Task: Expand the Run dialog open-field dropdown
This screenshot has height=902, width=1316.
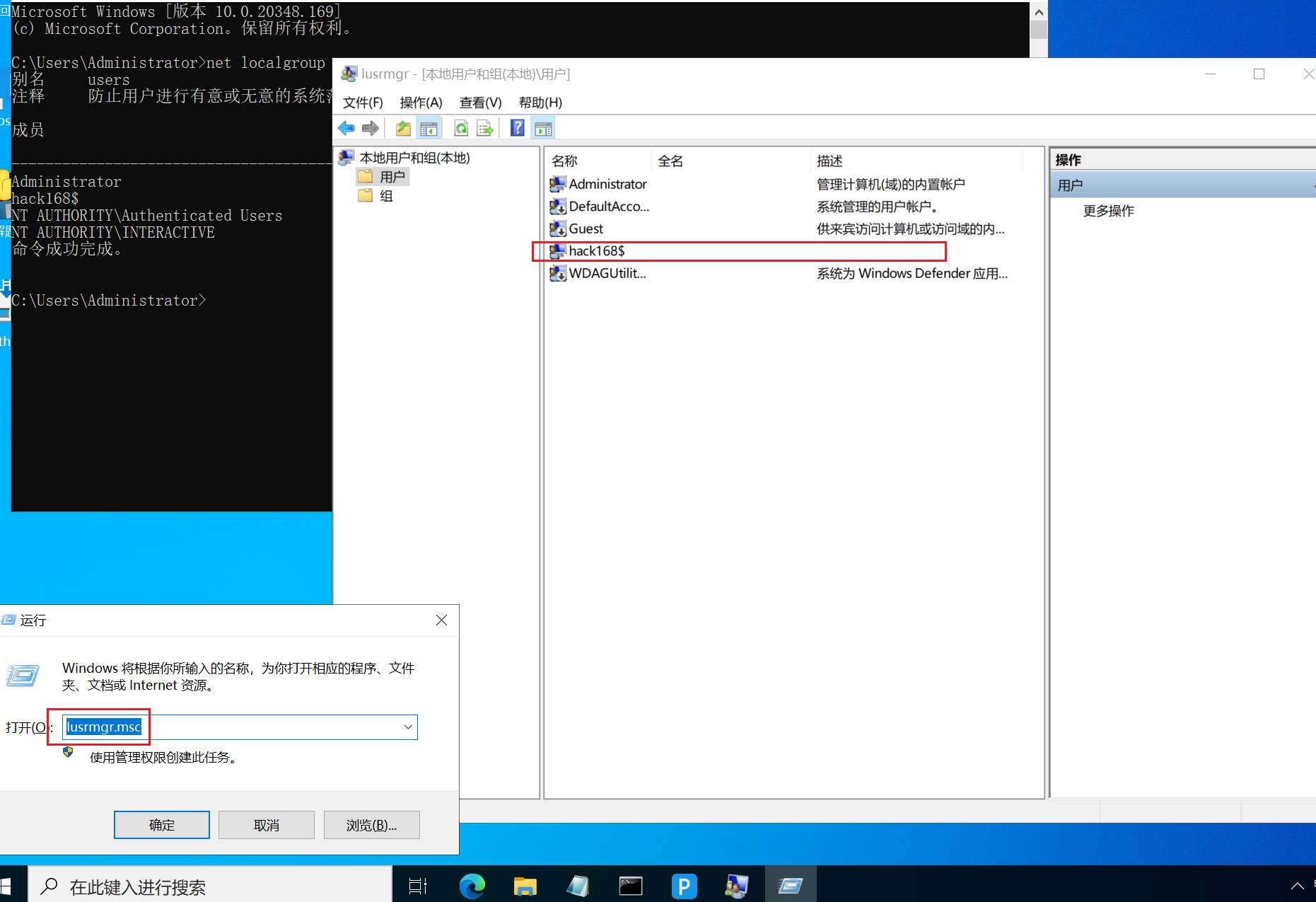Action: [408, 727]
